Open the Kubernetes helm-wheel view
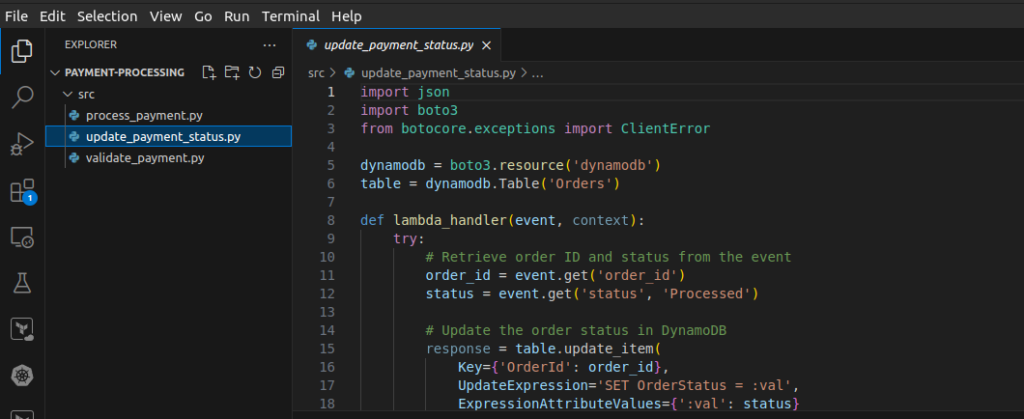This screenshot has width=1024, height=419. [x=22, y=375]
